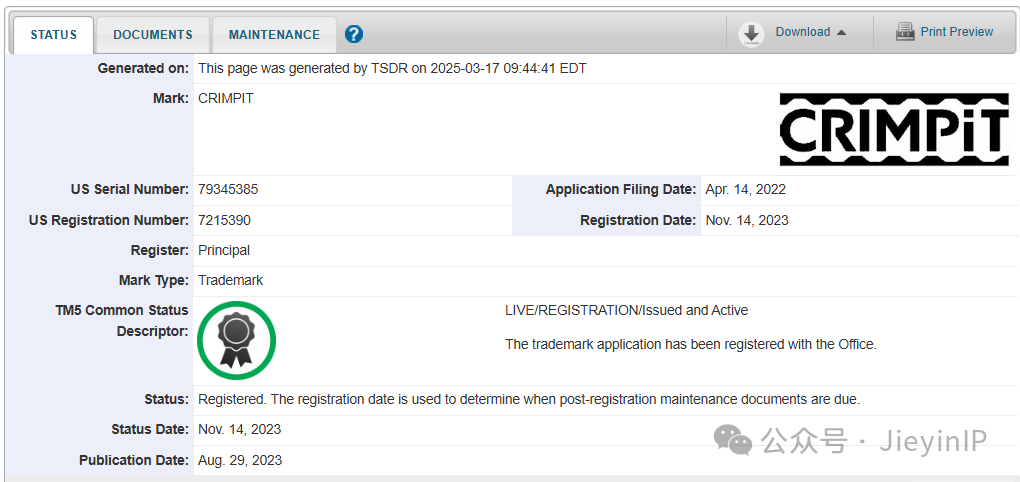Click the Trademark mark type value

tap(230, 280)
